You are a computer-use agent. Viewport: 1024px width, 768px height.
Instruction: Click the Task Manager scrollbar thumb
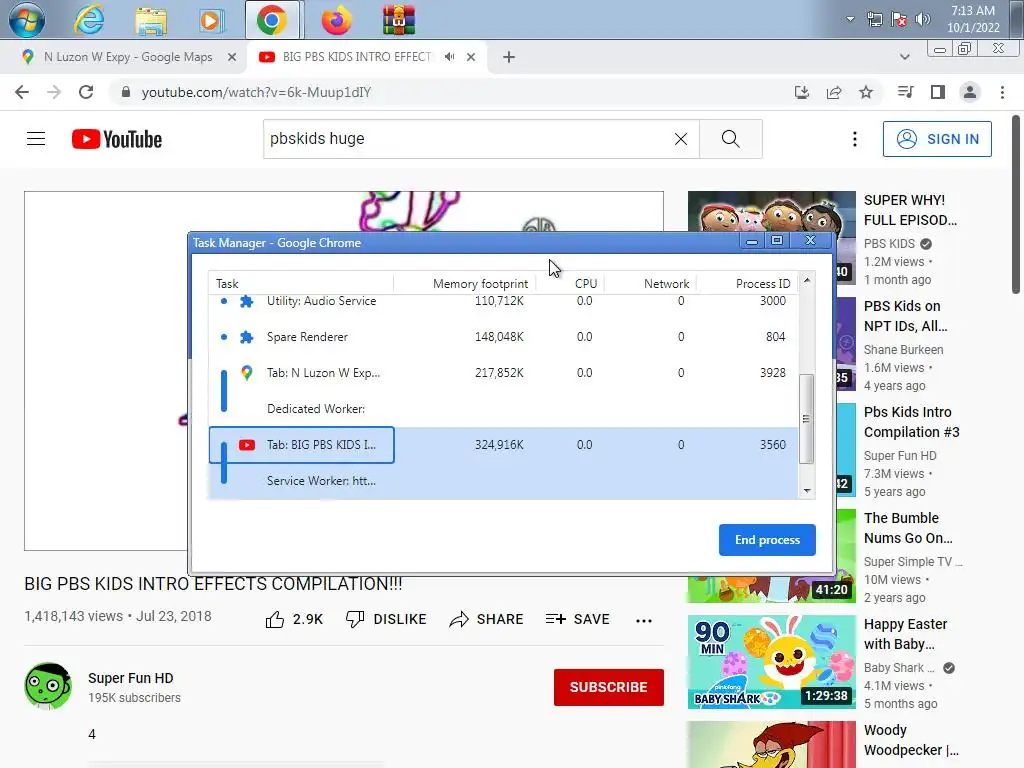tap(807, 419)
